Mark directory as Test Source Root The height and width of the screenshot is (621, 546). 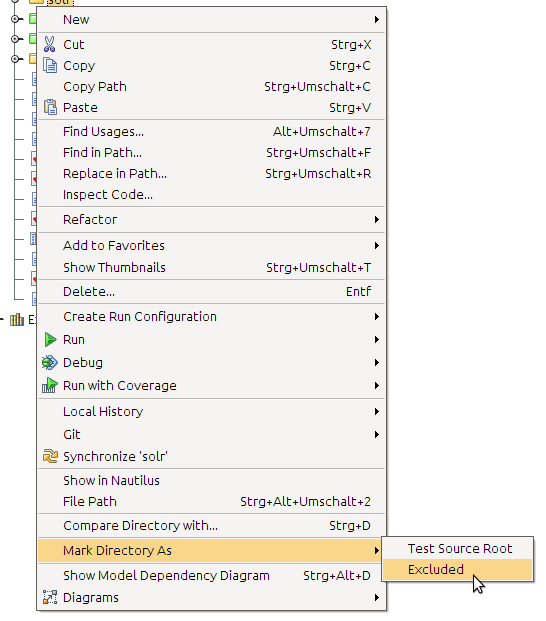(x=457, y=549)
